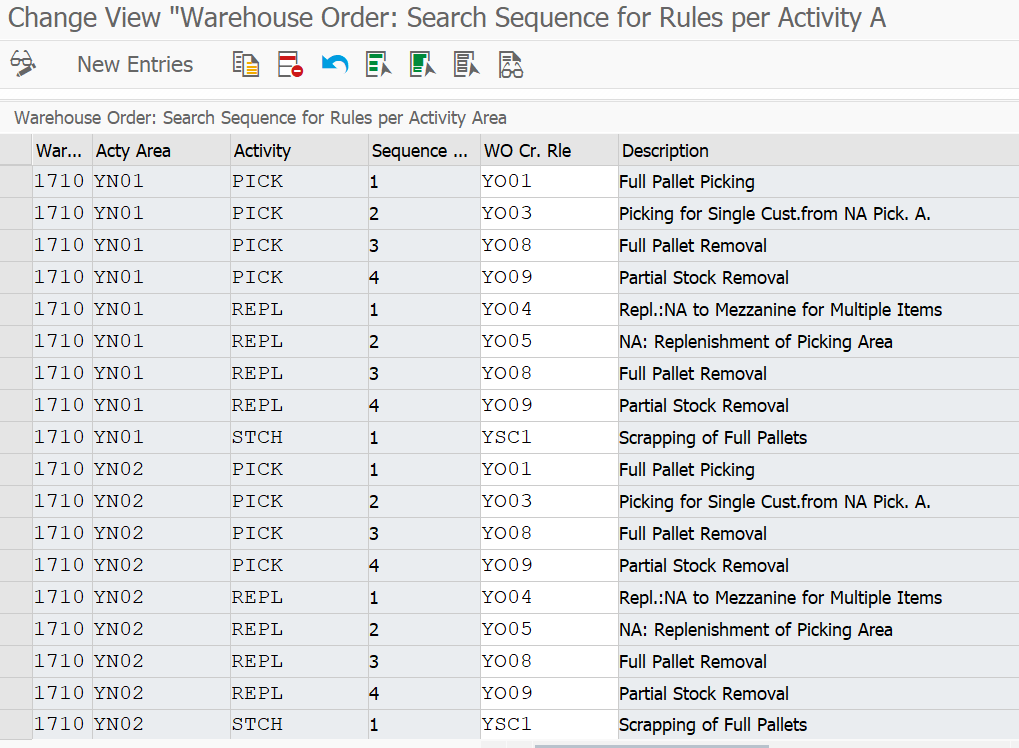Select the row for YN01 PICK sequence 1
This screenshot has height=748, width=1019.
(x=16, y=182)
